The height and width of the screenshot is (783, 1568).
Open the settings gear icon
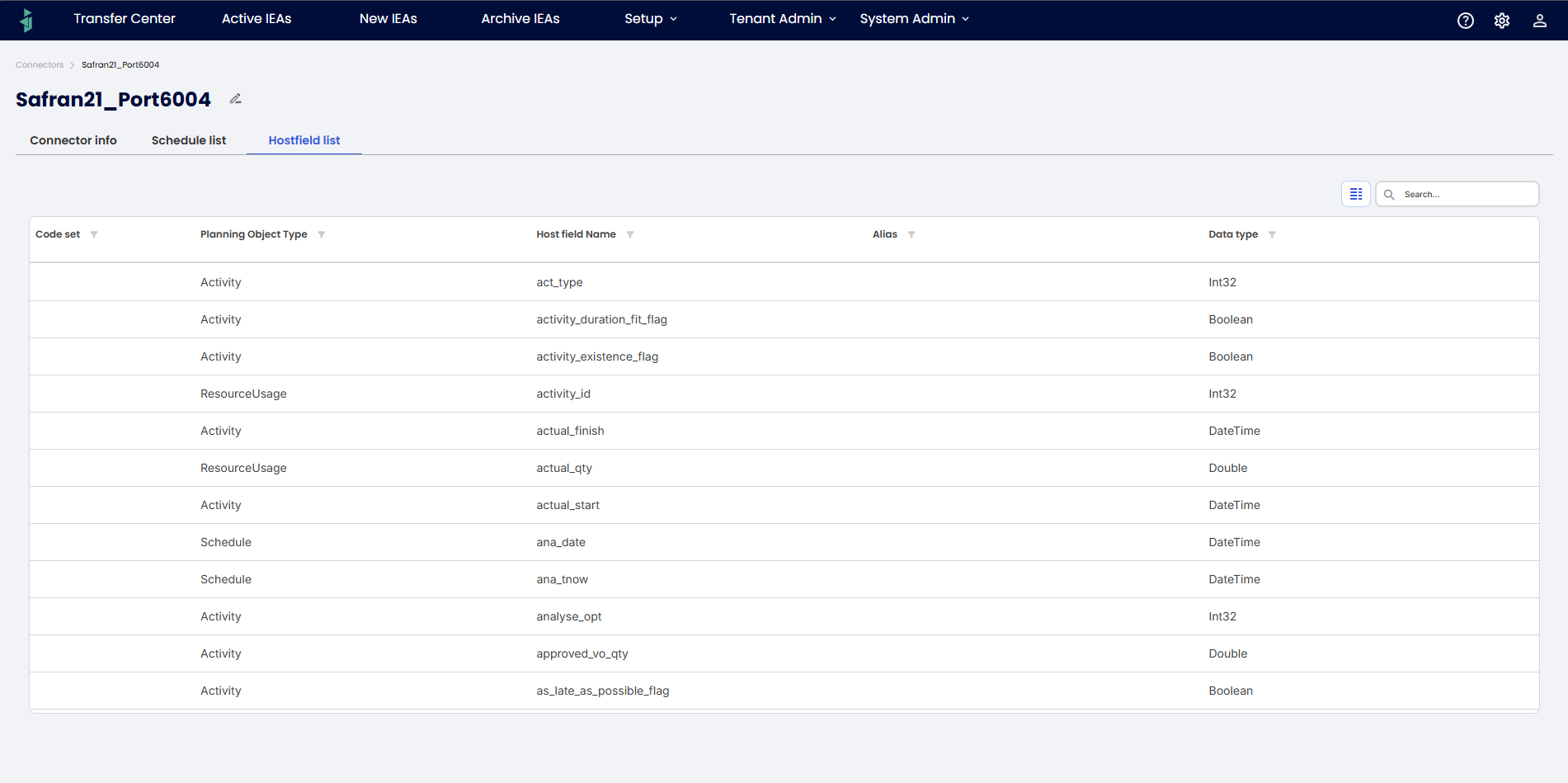click(x=1502, y=21)
